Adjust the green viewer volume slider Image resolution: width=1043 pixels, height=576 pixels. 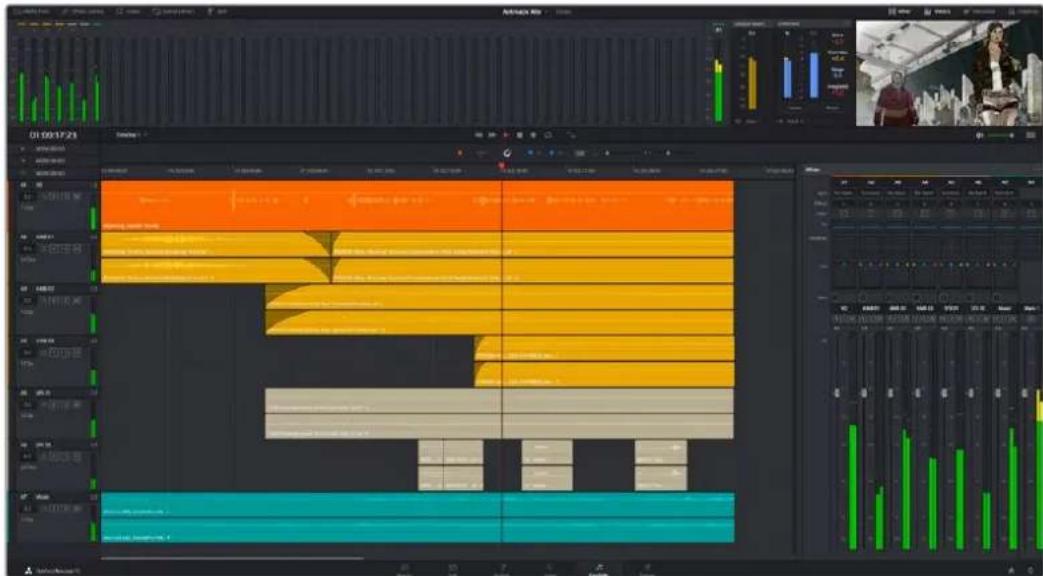(1001, 135)
